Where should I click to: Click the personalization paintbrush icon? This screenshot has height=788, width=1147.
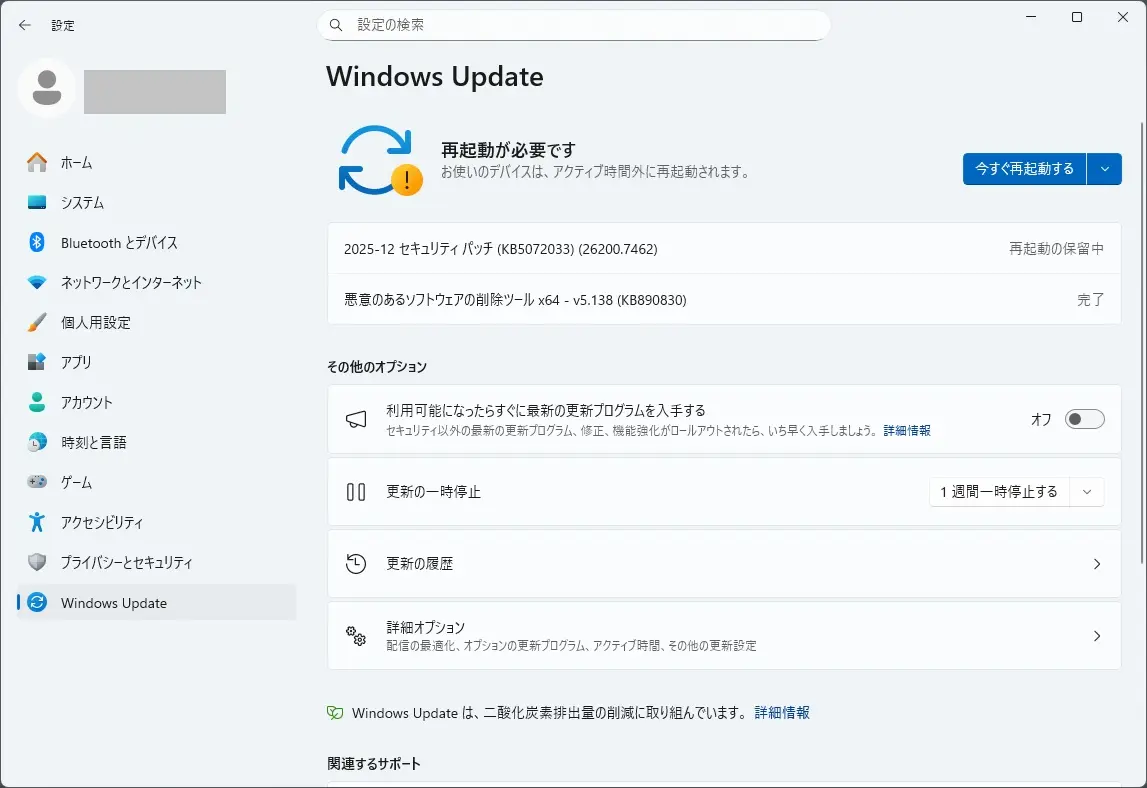[37, 323]
